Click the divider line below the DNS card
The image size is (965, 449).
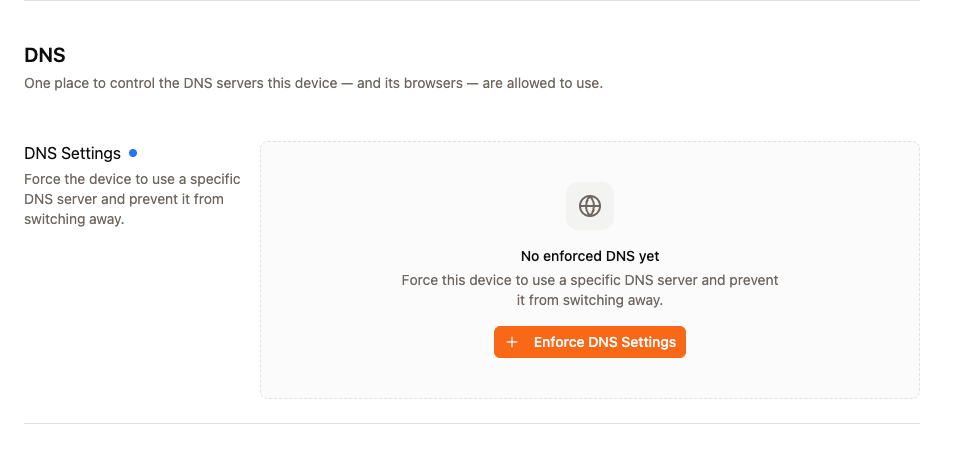click(472, 423)
